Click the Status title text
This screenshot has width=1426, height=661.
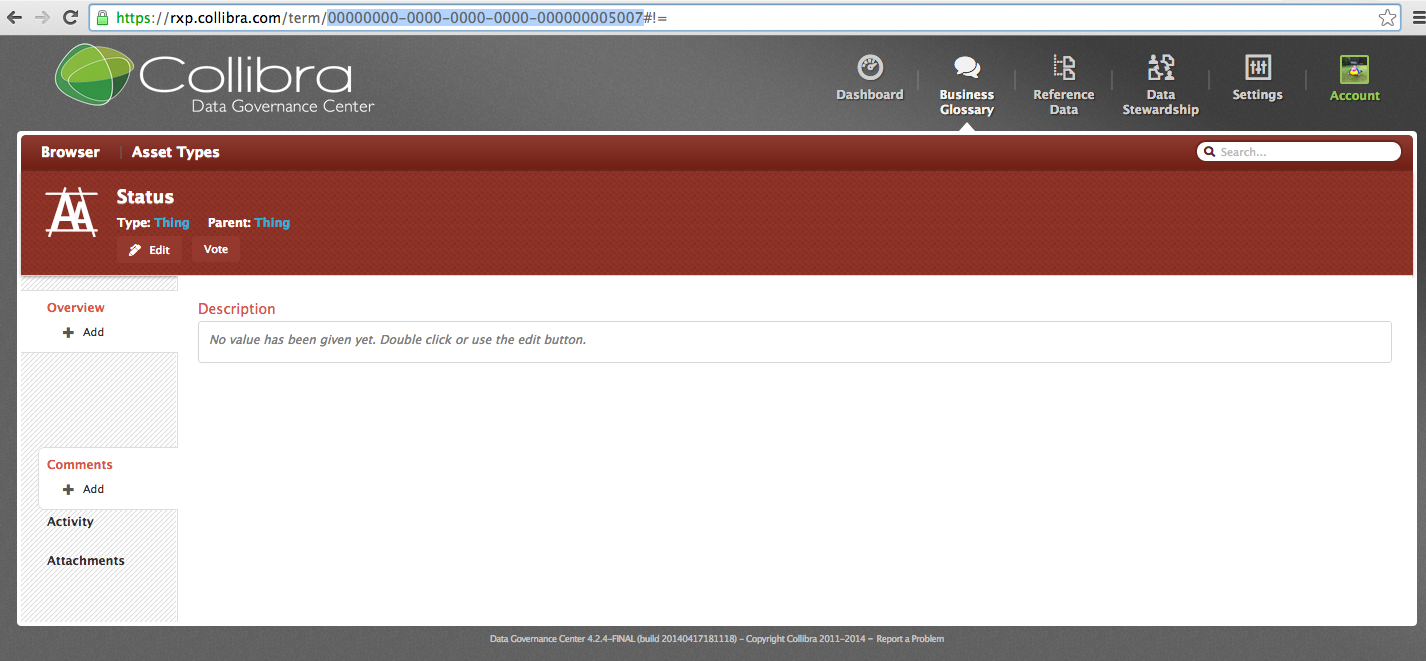(145, 197)
